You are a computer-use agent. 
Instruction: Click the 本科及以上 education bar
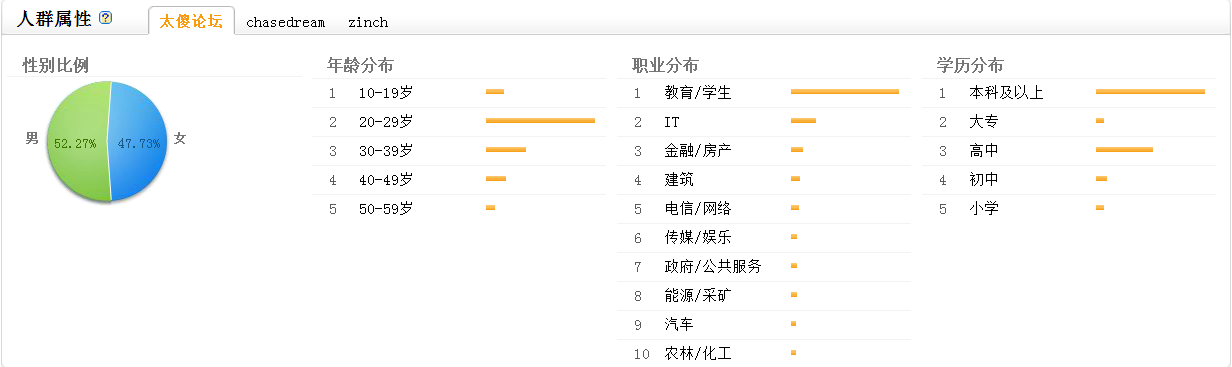click(1150, 92)
